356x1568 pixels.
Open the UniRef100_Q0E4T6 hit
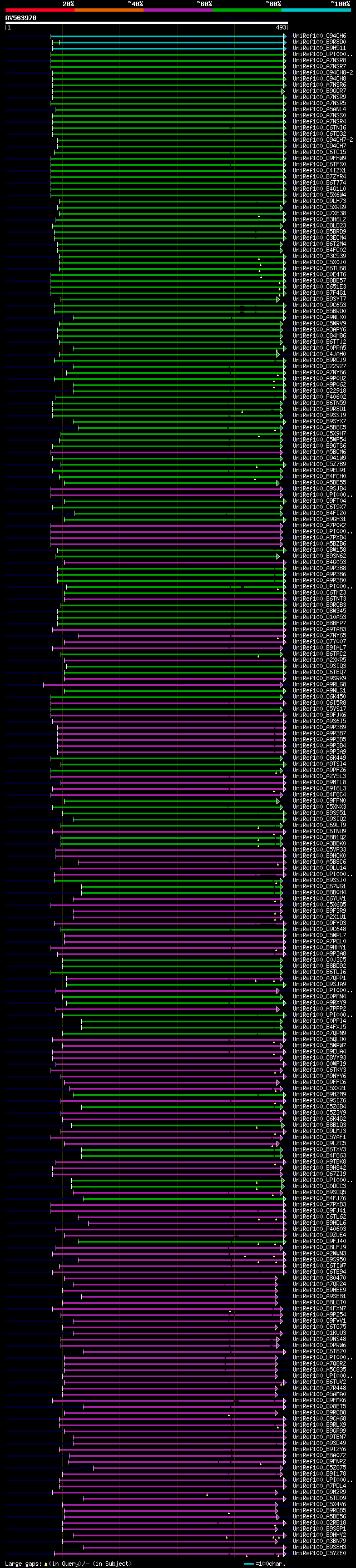(319, 275)
